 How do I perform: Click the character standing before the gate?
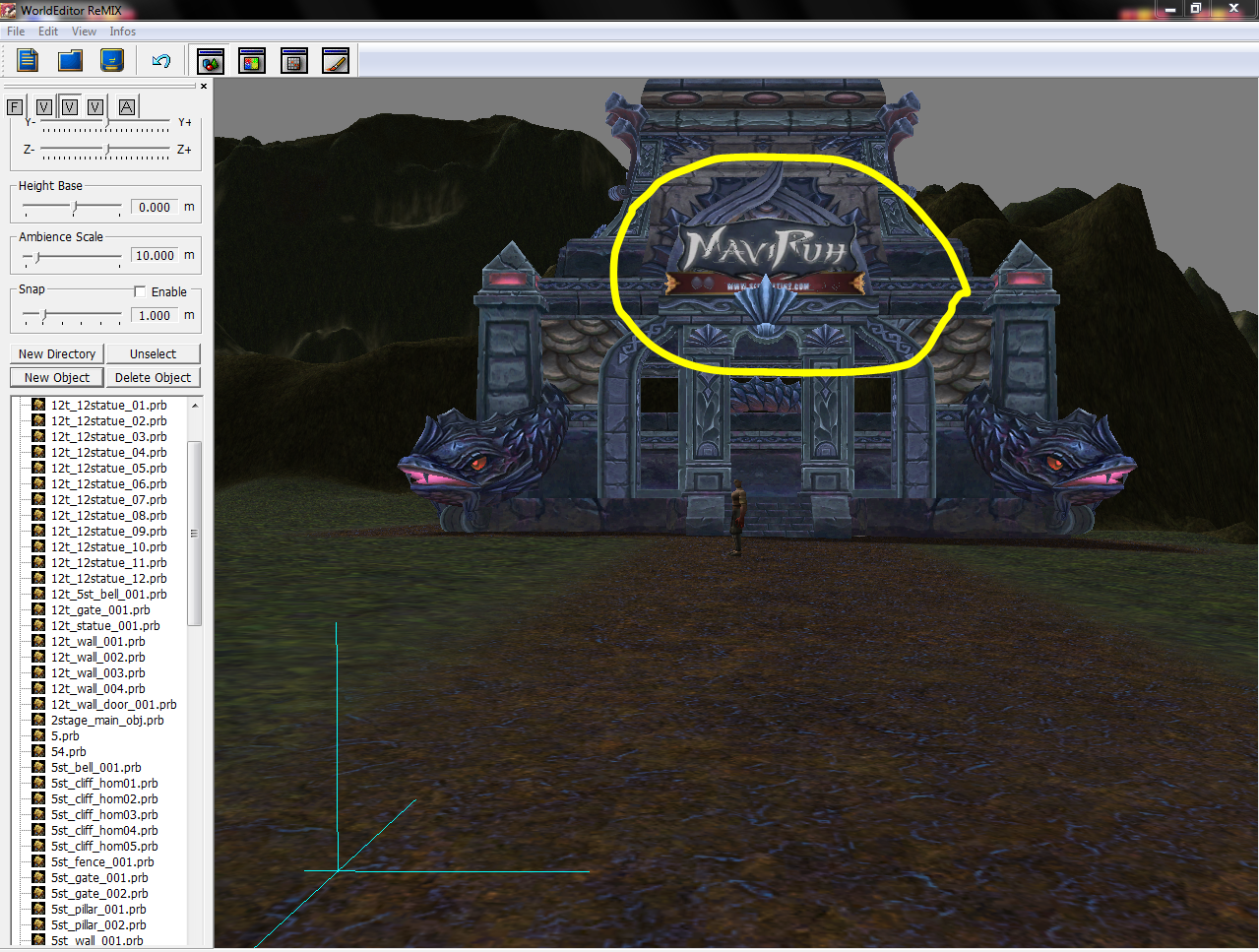(737, 517)
